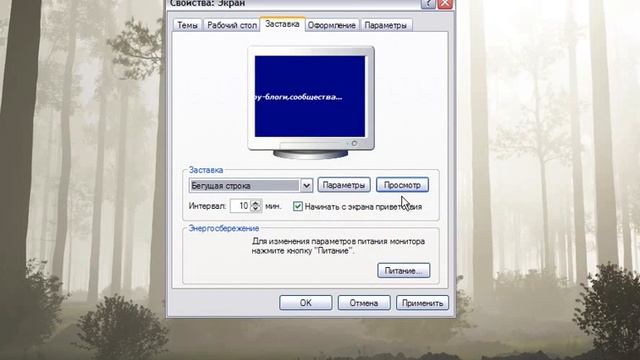Go to the Оформление tab
The image size is (640, 360).
331,25
